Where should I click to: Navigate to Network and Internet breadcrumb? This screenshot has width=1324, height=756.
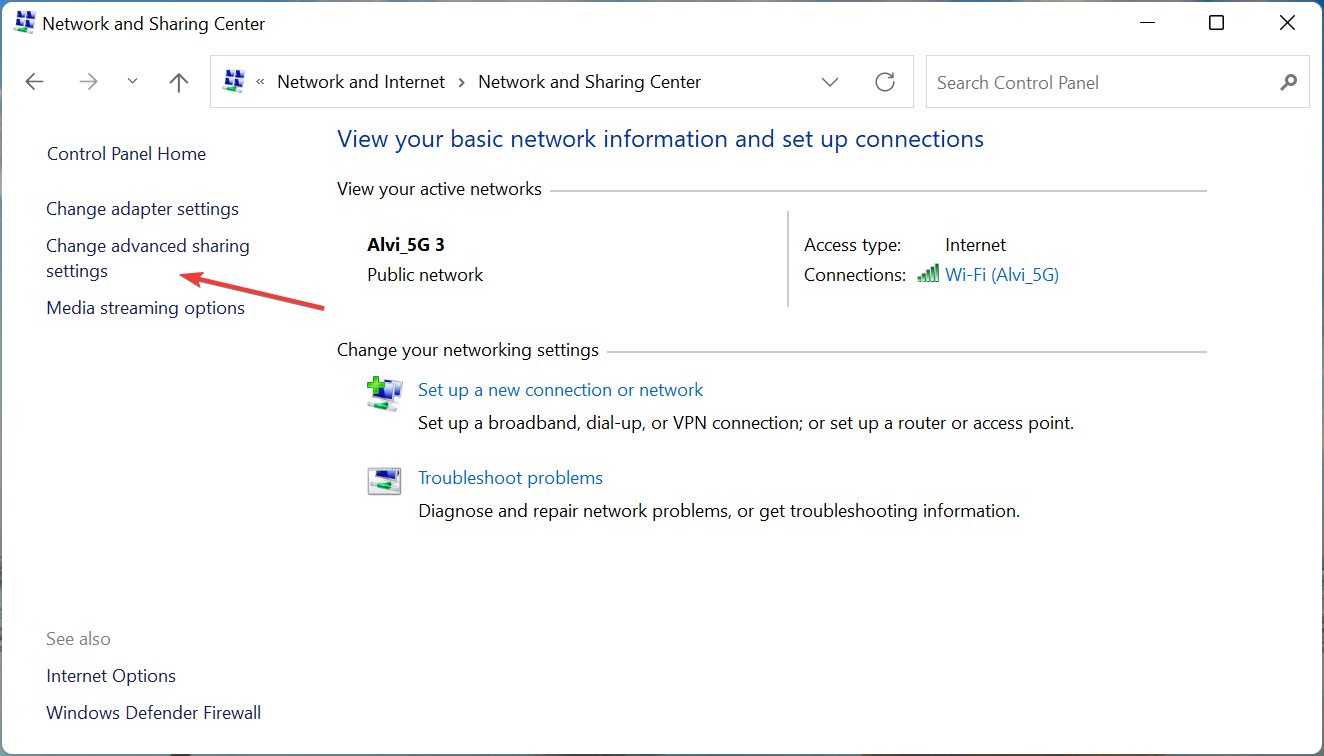(x=360, y=81)
